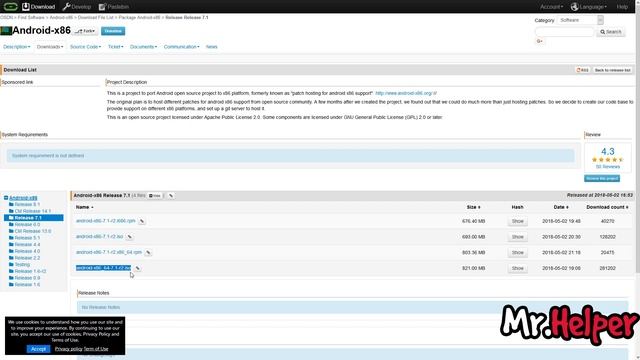Download android-x86-7.1-r2.i686.rpm file

pos(105,221)
